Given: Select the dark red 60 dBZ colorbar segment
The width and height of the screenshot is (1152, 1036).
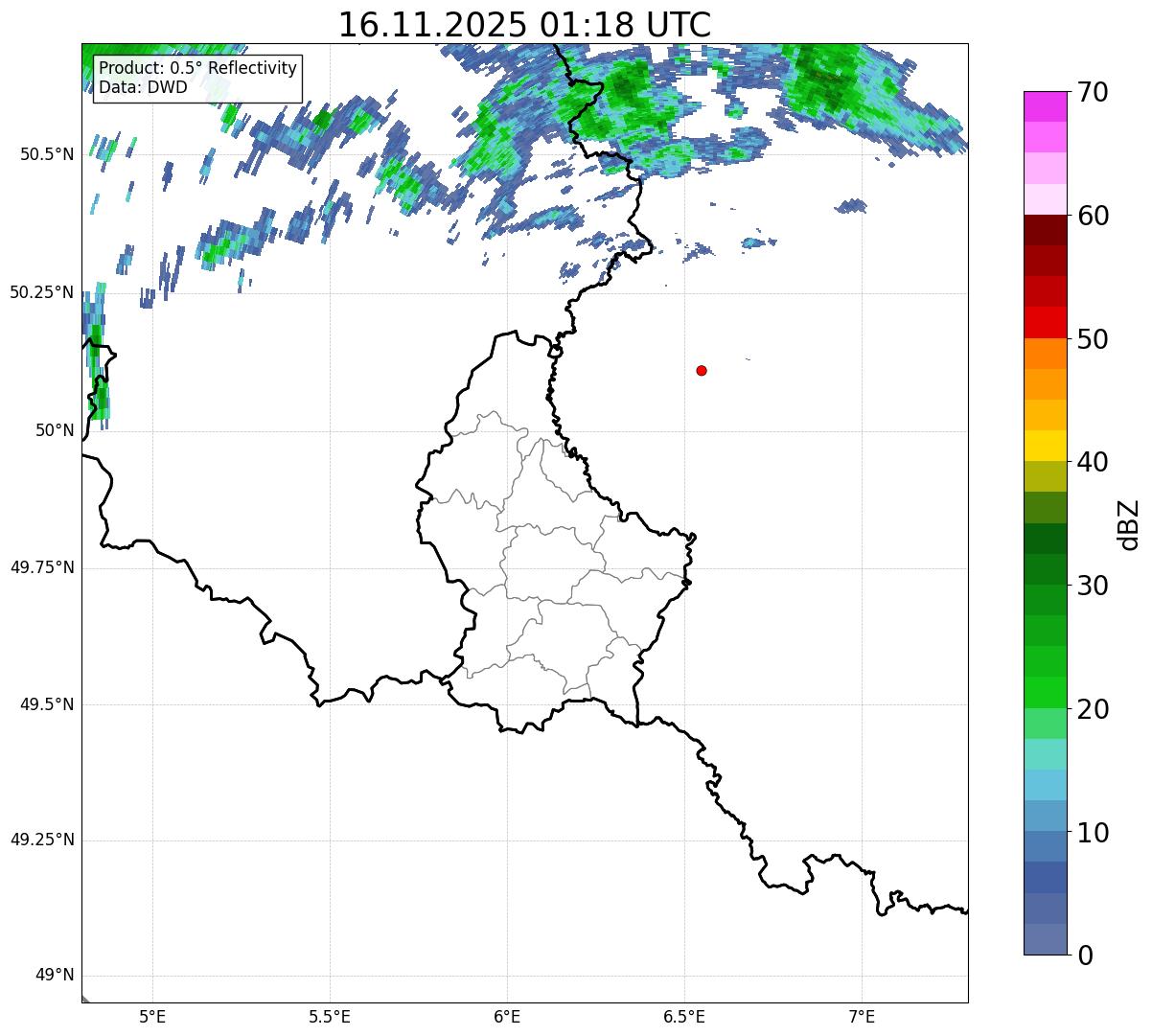Looking at the screenshot, I should click(x=1045, y=230).
